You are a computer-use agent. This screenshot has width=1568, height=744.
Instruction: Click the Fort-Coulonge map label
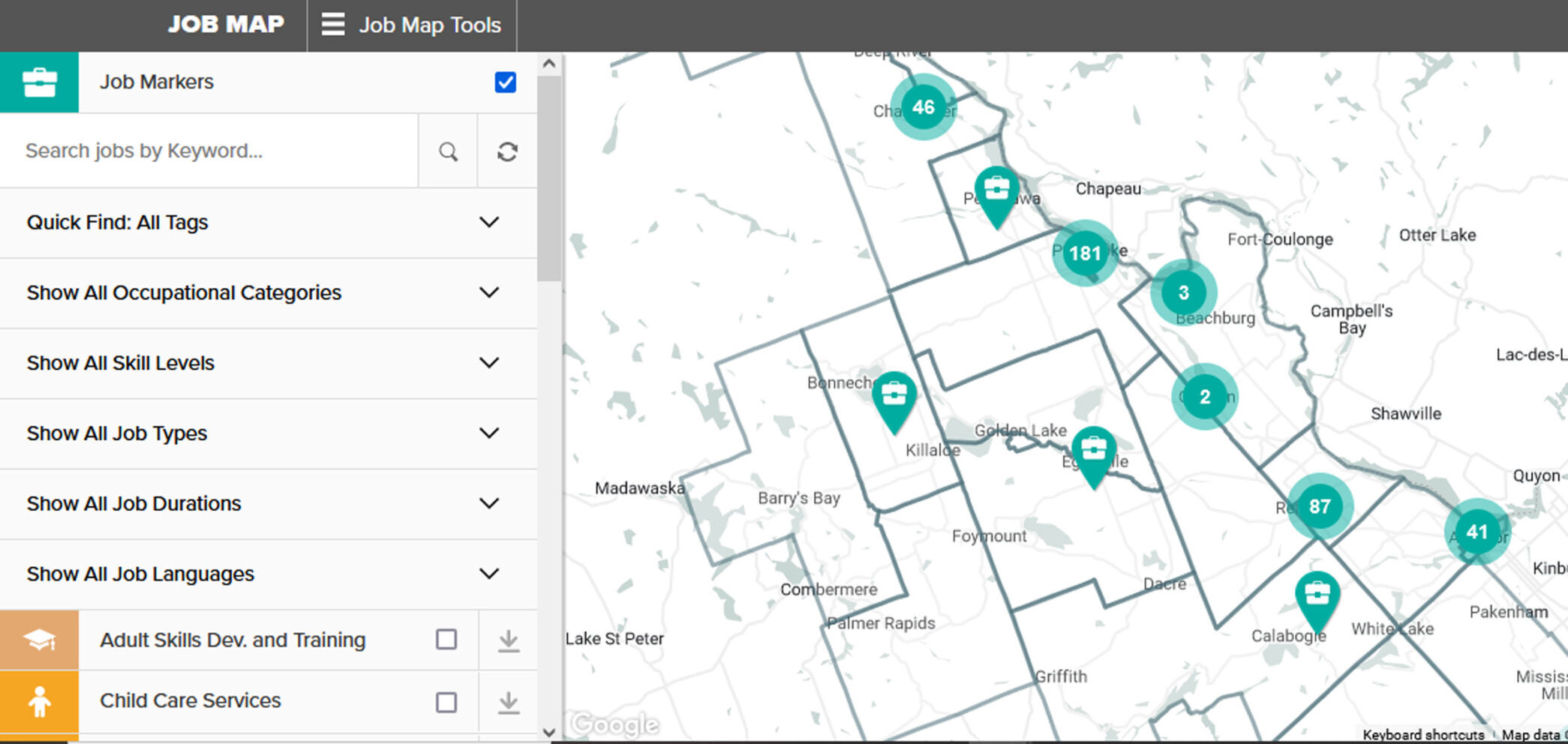pyautogui.click(x=1280, y=239)
